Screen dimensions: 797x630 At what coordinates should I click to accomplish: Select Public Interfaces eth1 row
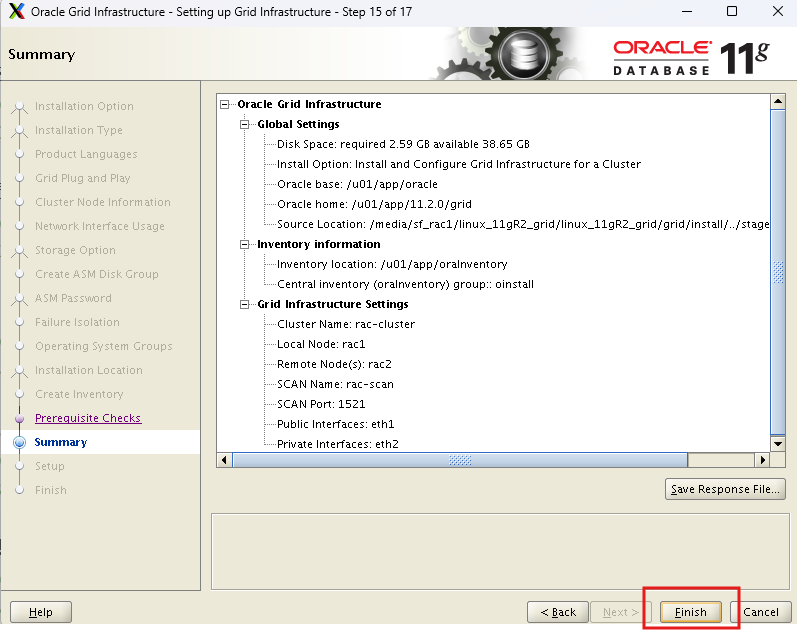pos(335,424)
